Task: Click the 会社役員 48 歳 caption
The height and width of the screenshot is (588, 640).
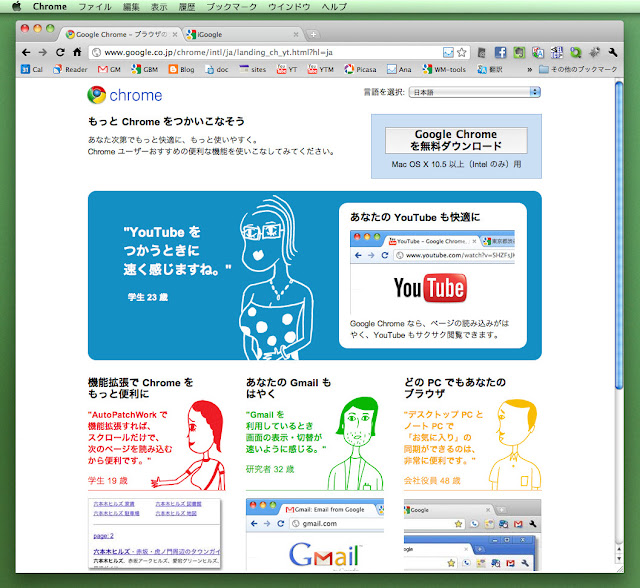Action: (432, 481)
